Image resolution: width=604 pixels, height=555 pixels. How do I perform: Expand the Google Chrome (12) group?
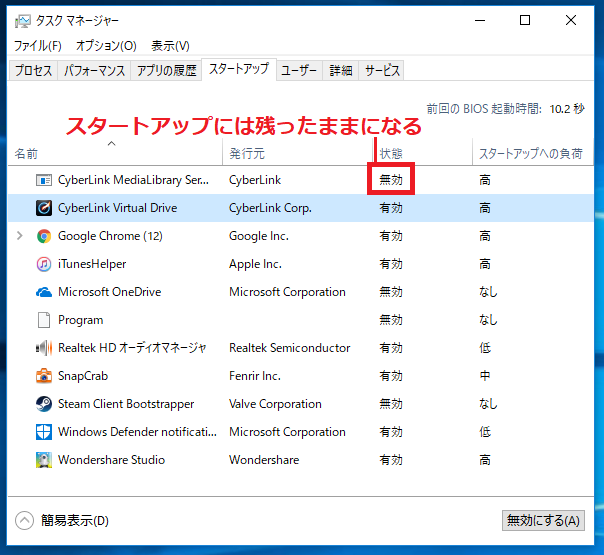20,236
